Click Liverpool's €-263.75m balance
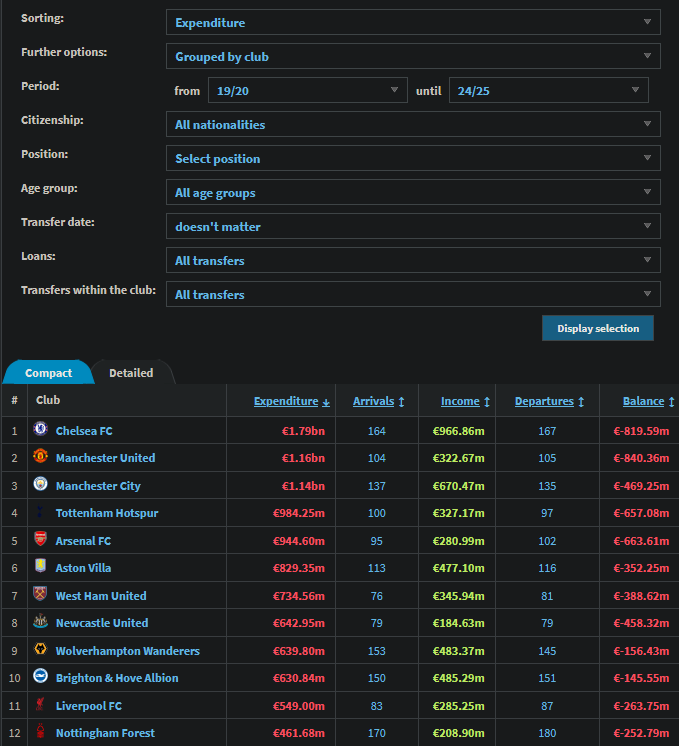The image size is (679, 746). pyautogui.click(x=641, y=706)
